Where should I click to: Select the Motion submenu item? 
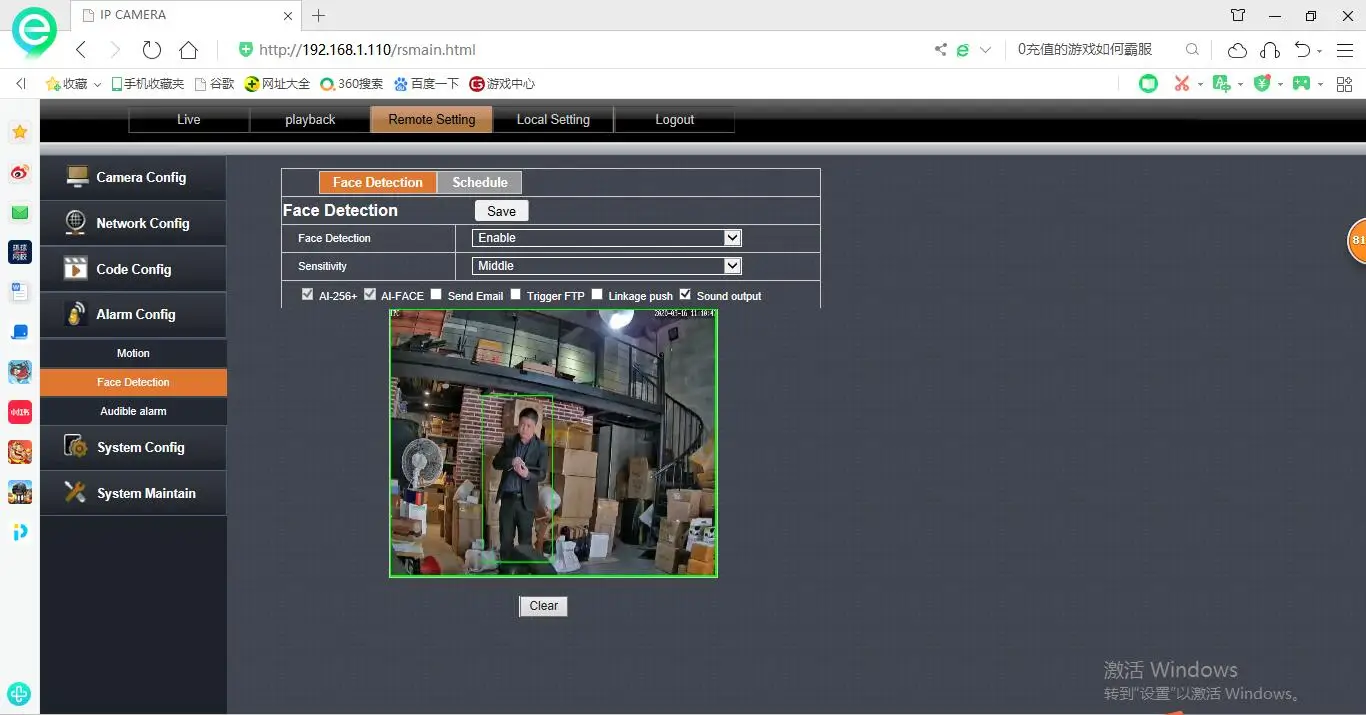point(133,353)
